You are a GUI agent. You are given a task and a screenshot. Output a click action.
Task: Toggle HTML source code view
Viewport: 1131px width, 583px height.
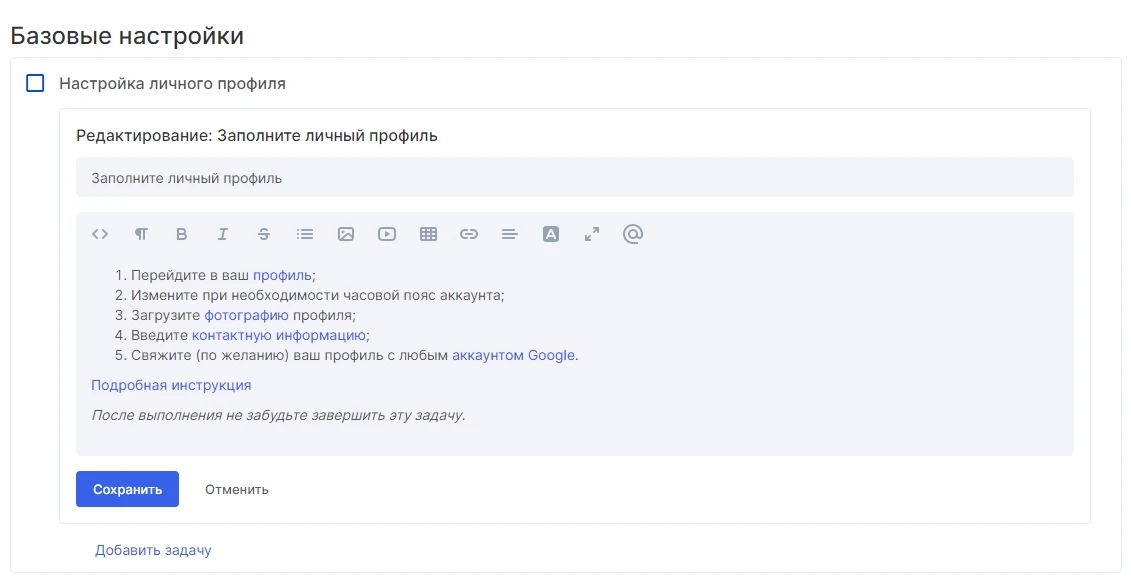[x=100, y=234]
